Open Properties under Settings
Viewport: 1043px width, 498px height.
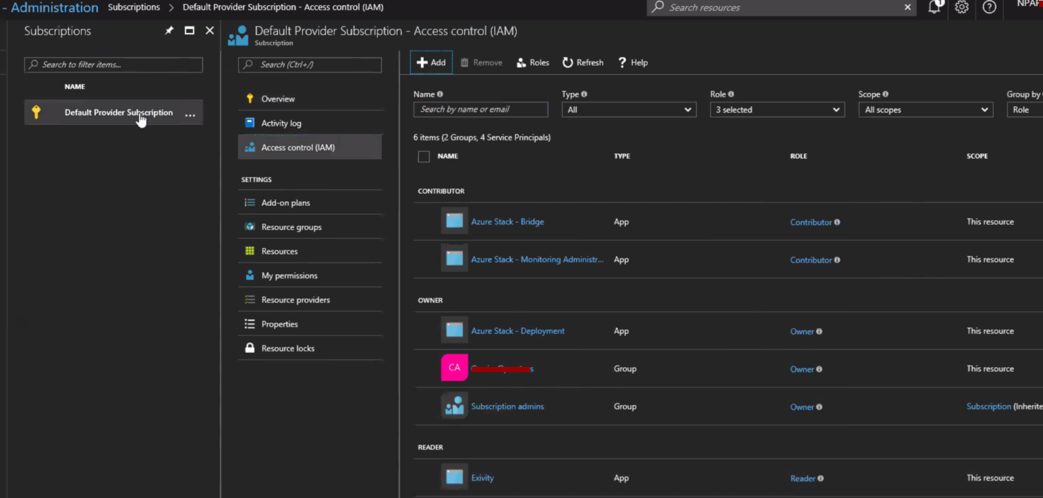pyautogui.click(x=310, y=324)
